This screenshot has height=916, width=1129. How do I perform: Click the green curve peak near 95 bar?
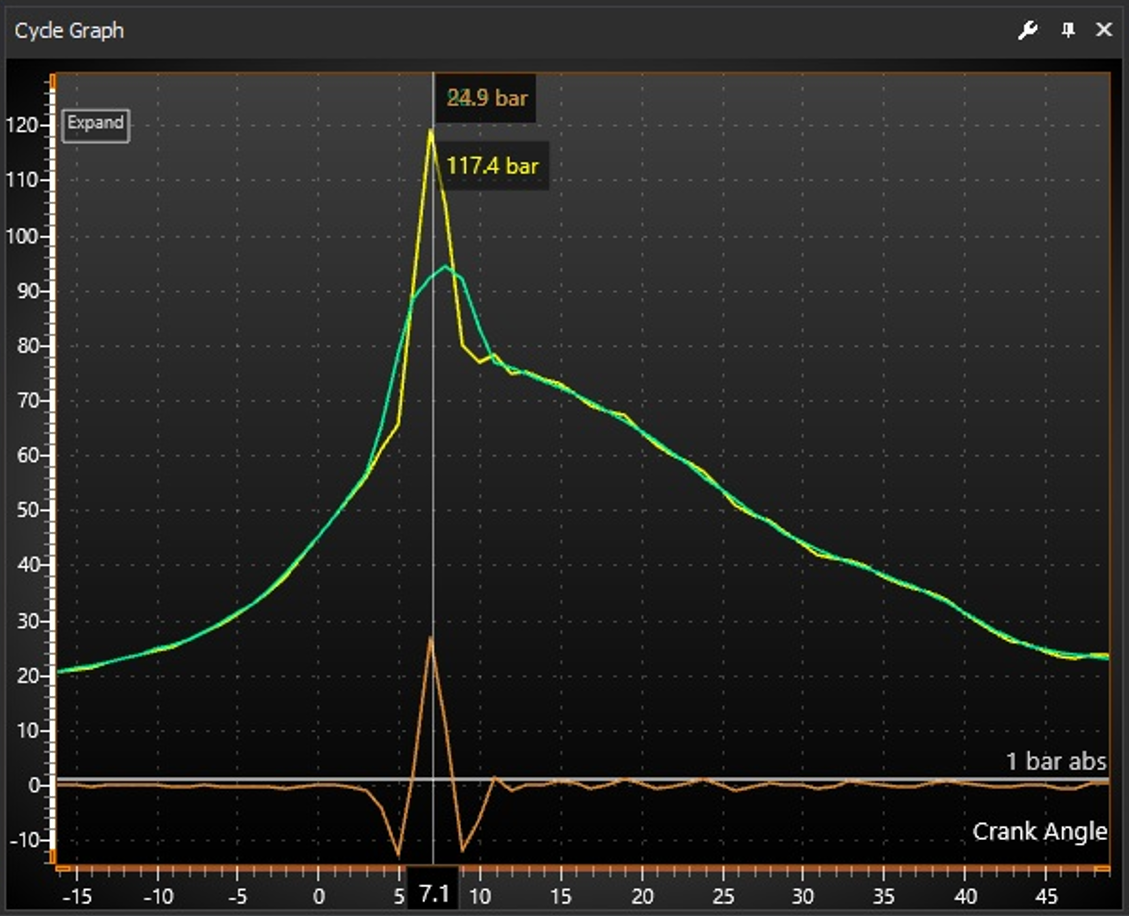[x=446, y=267]
